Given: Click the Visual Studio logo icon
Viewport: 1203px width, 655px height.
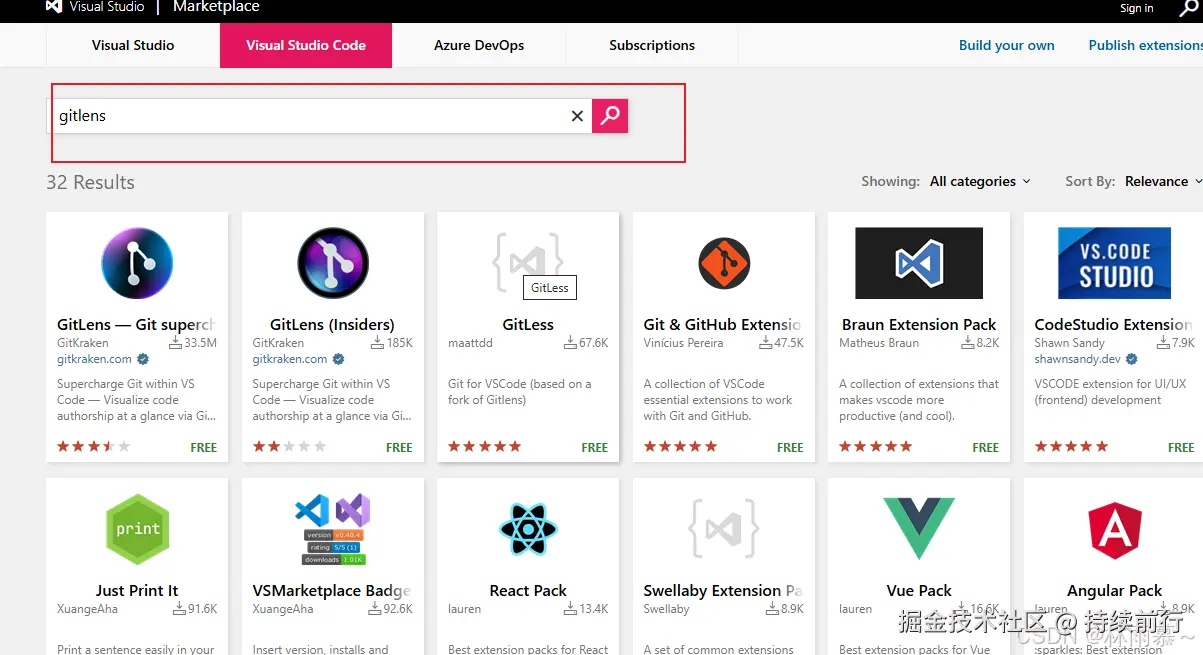Looking at the screenshot, I should [x=54, y=7].
